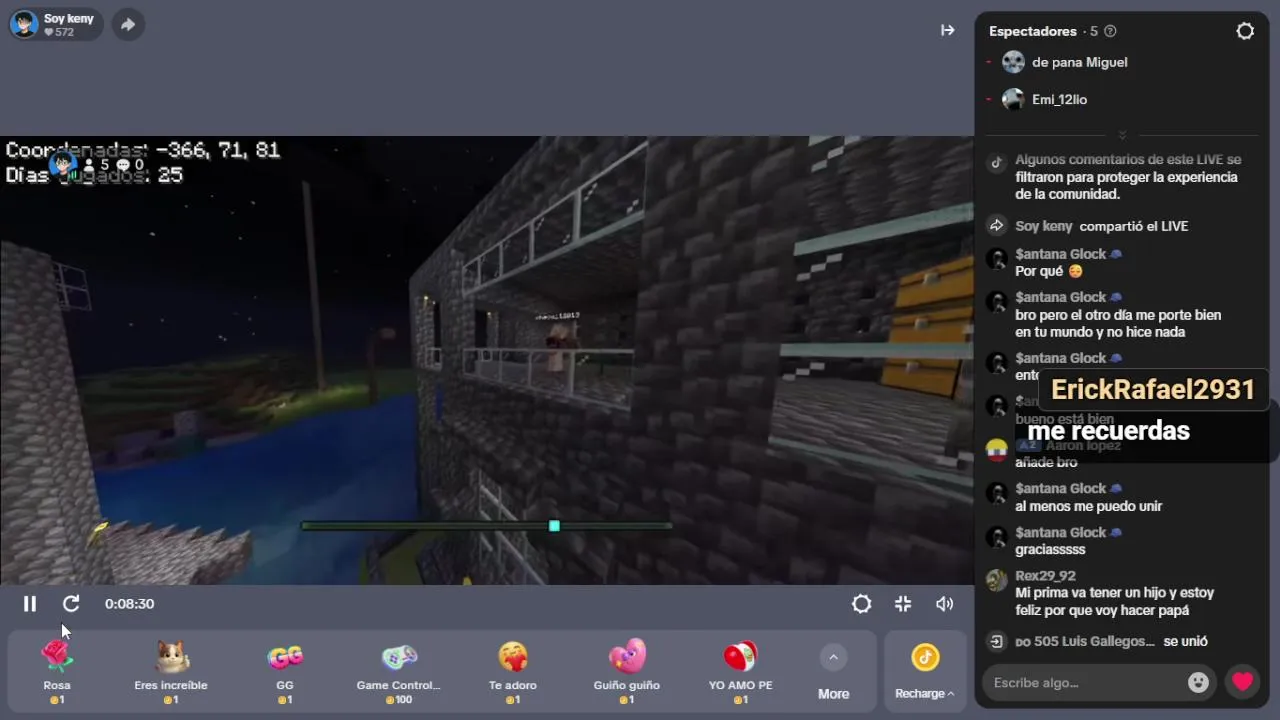Send the Te adoro gift
Viewport: 1280px width, 720px height.
tap(513, 671)
